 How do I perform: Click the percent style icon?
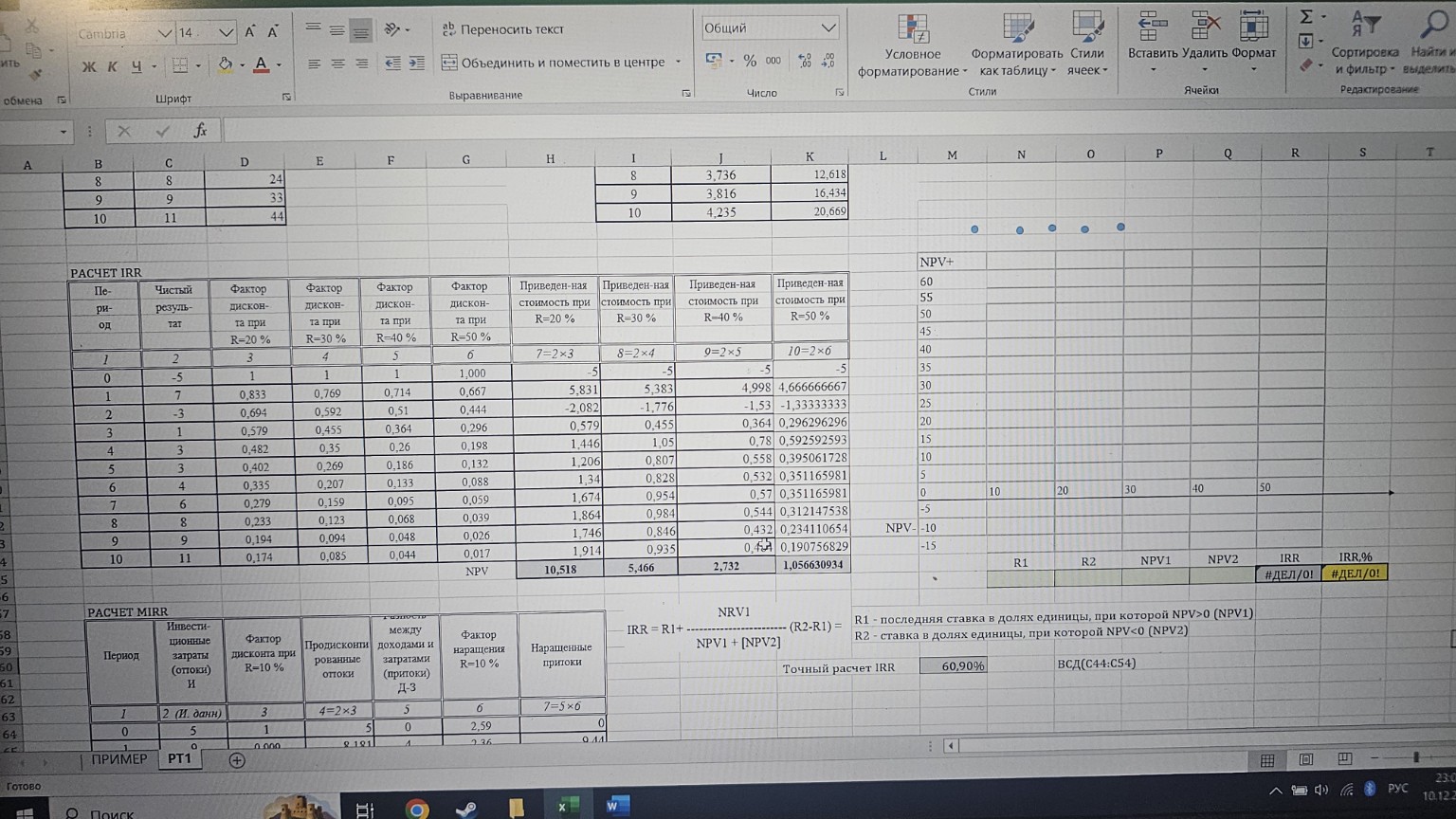point(750,61)
